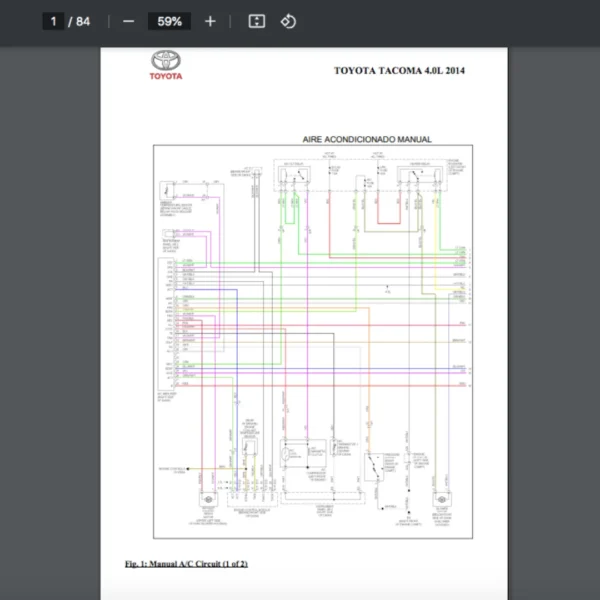Screen dimensions: 600x600
Task: Select the TOYOTA TACOMA 4.0L 2014 heading
Action: (399, 71)
